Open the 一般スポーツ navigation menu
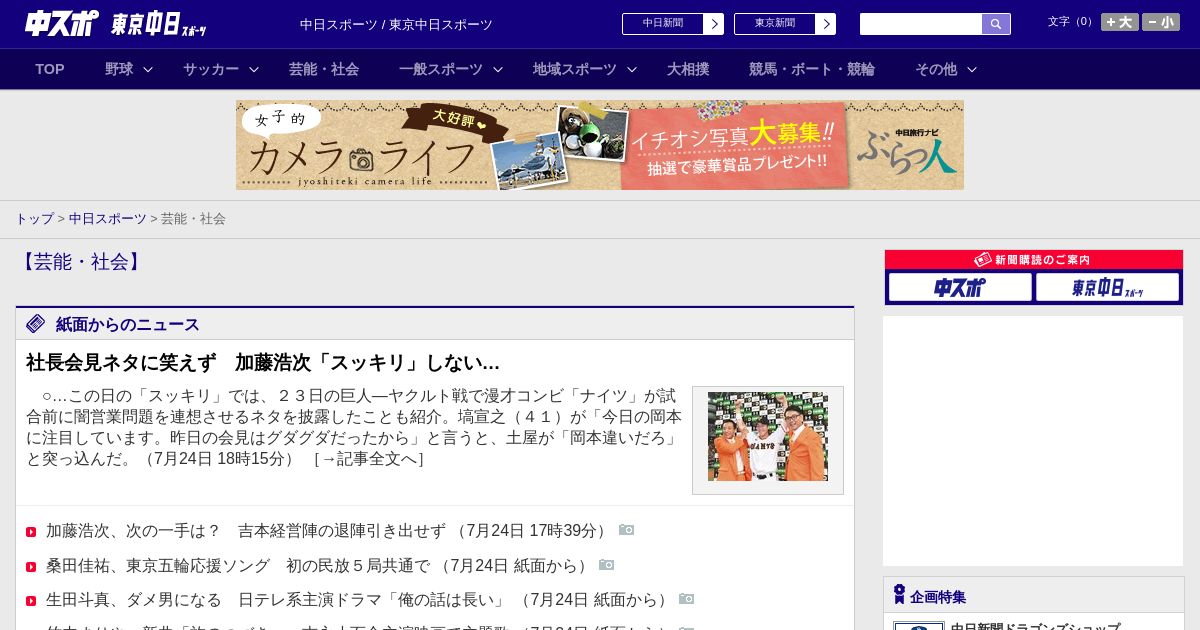This screenshot has height=630, width=1200. click(441, 69)
